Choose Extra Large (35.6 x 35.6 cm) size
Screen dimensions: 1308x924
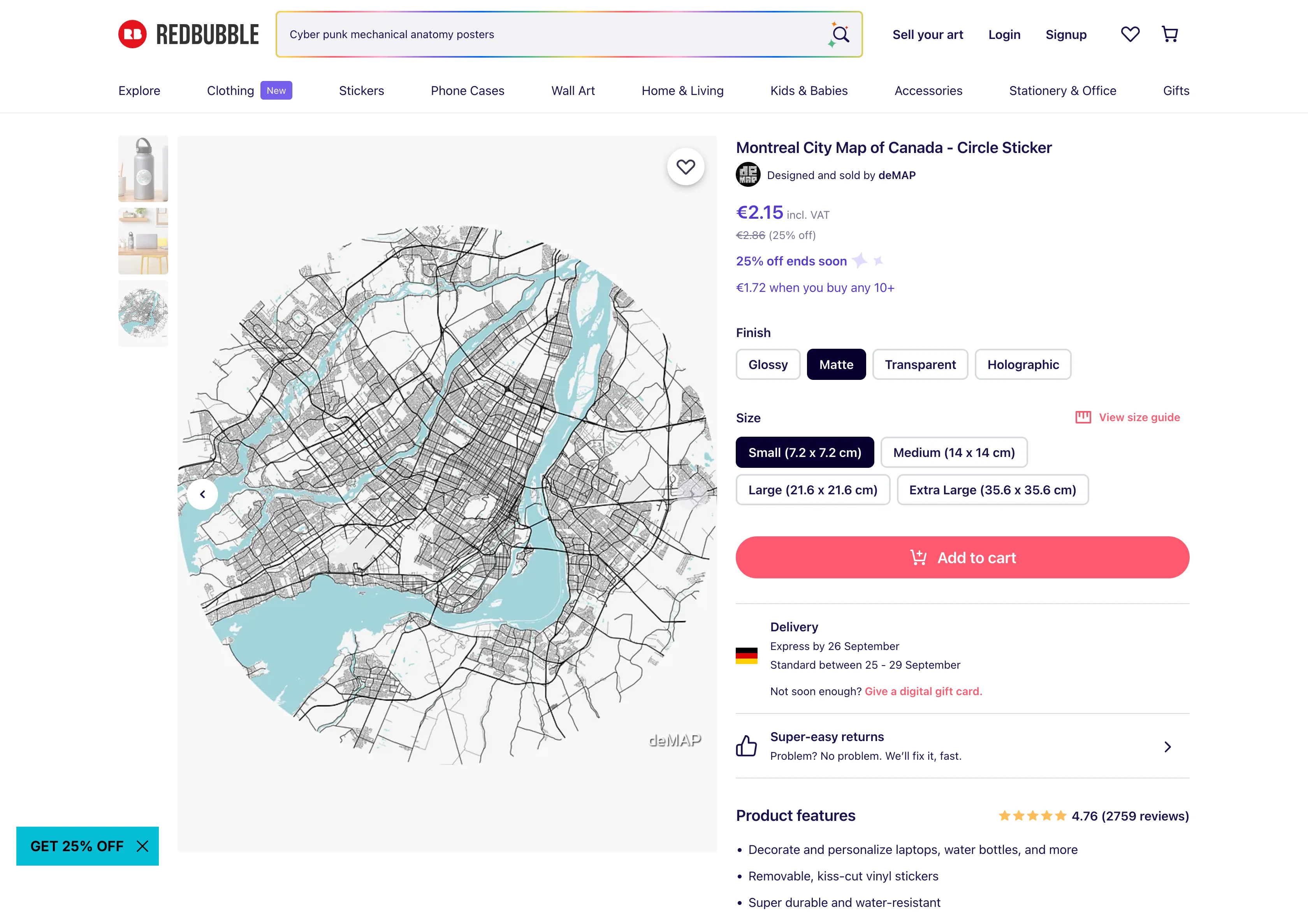click(x=992, y=490)
